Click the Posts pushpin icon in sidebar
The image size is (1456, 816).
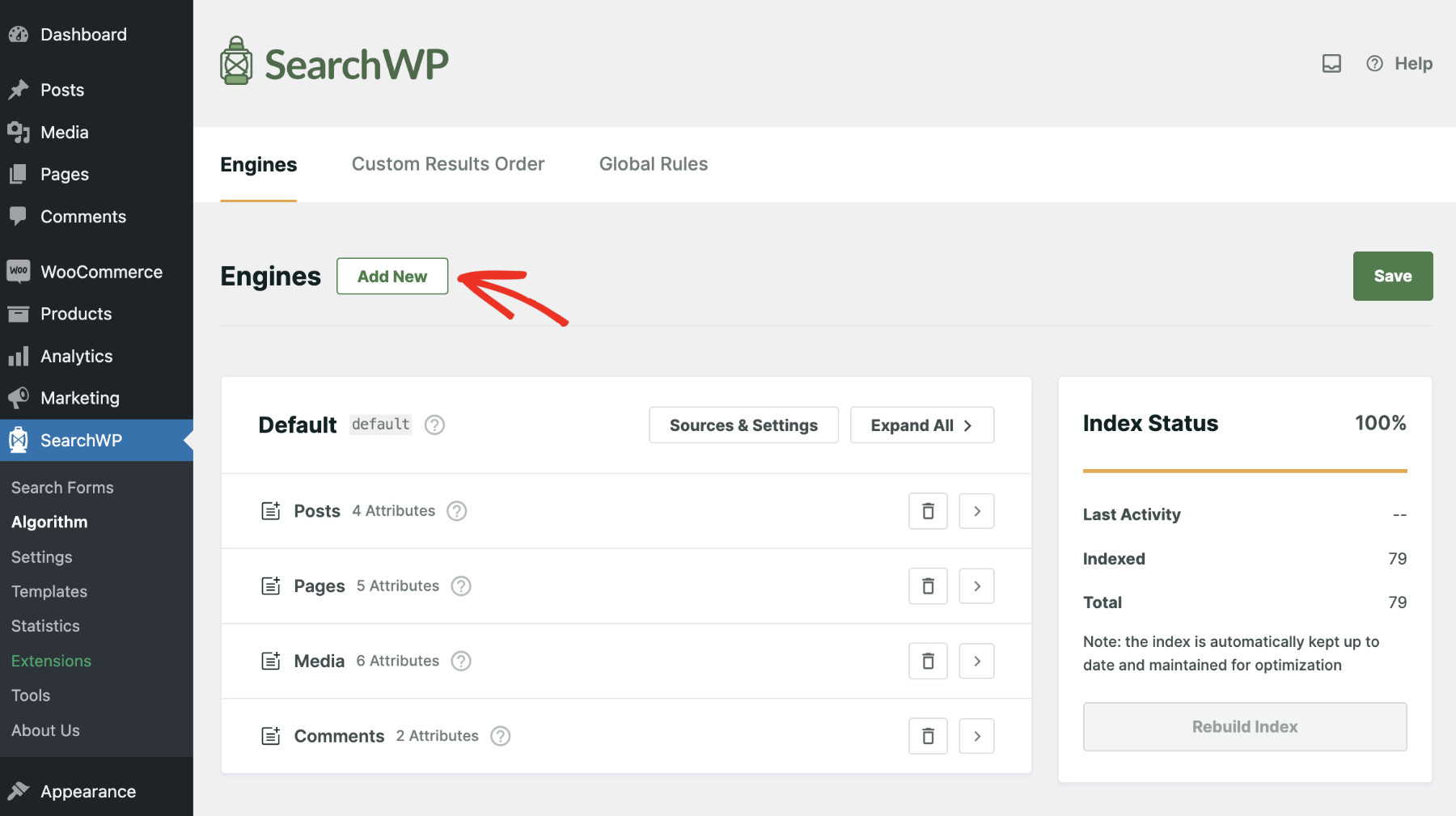[x=19, y=90]
